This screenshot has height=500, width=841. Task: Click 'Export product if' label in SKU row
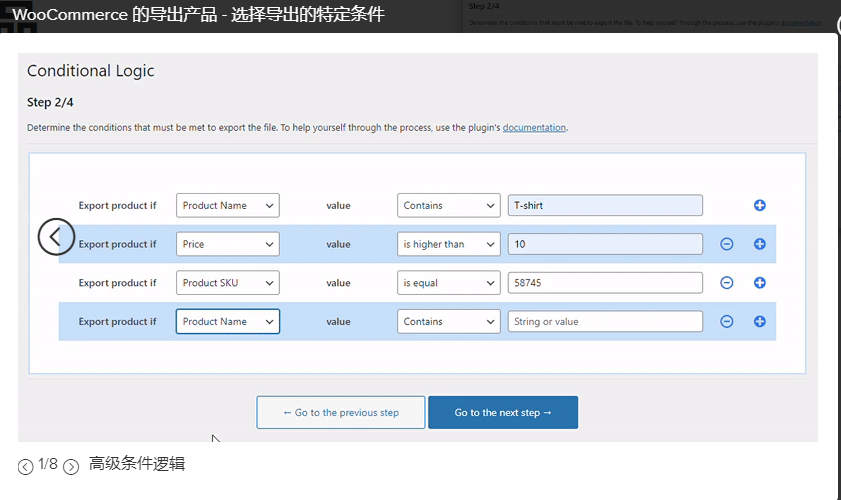(117, 283)
